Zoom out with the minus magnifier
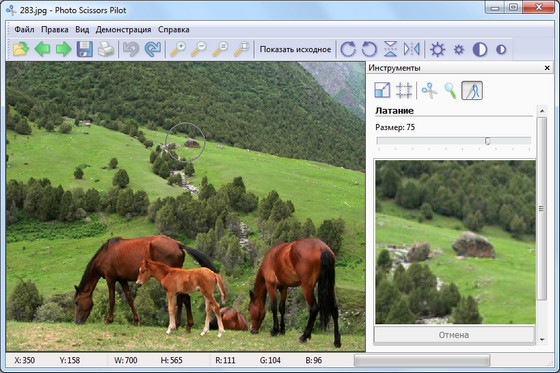The image size is (560, 373). click(199, 49)
